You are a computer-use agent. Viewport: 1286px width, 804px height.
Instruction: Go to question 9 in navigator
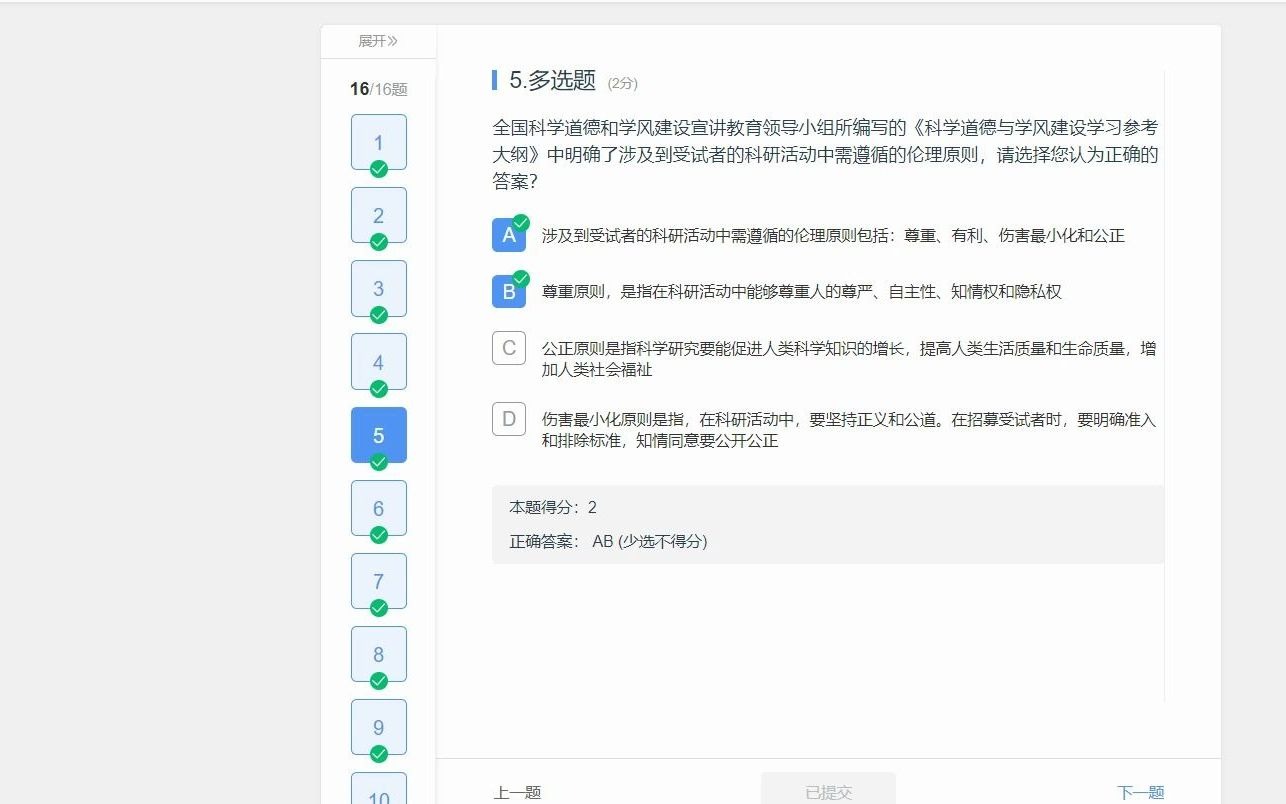coord(379,727)
